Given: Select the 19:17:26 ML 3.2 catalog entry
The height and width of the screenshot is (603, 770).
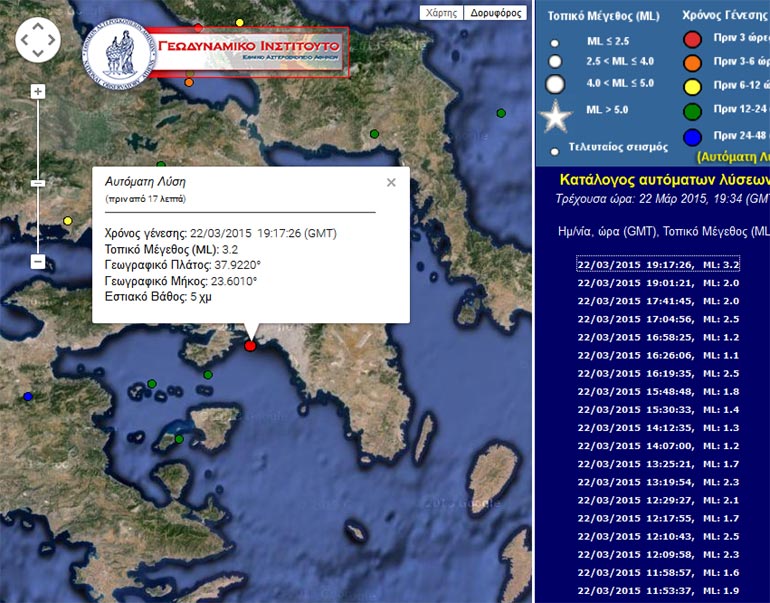Looking at the screenshot, I should (658, 265).
